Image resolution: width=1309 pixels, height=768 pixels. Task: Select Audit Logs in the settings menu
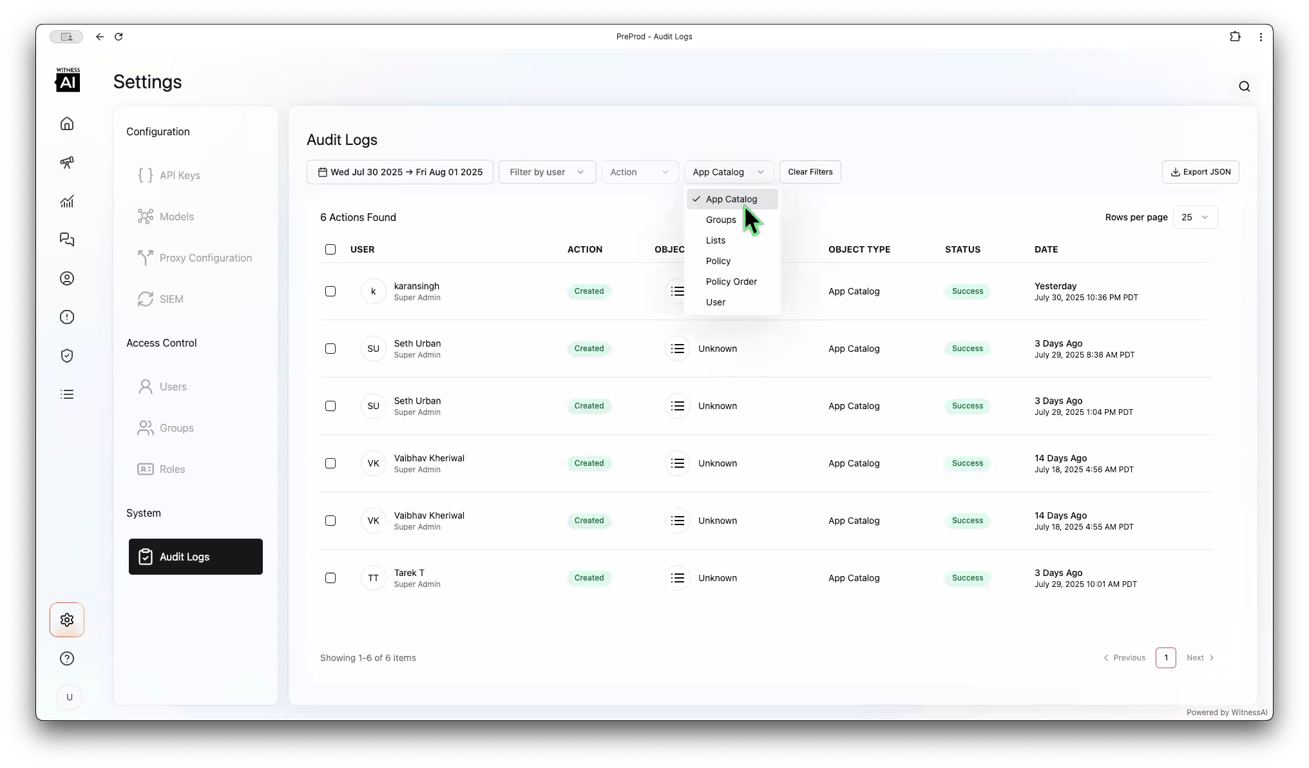(196, 557)
